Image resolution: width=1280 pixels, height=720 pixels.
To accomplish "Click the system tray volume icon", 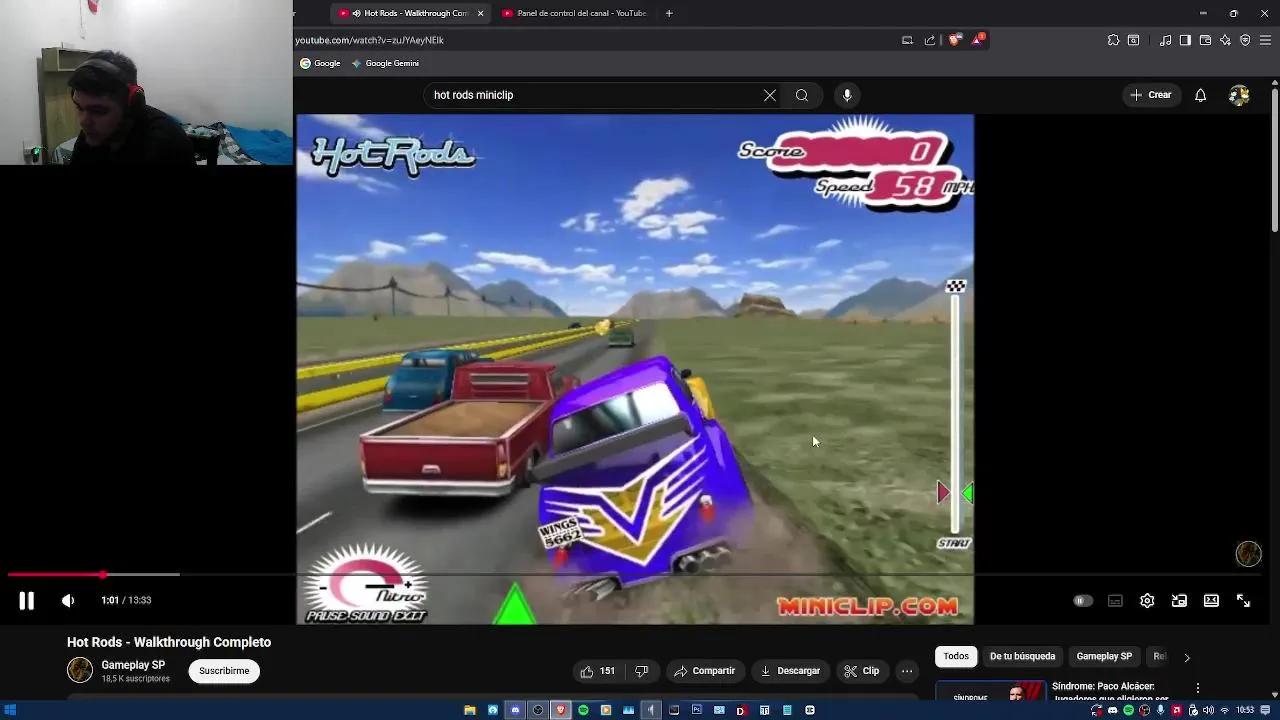I will tap(1210, 710).
